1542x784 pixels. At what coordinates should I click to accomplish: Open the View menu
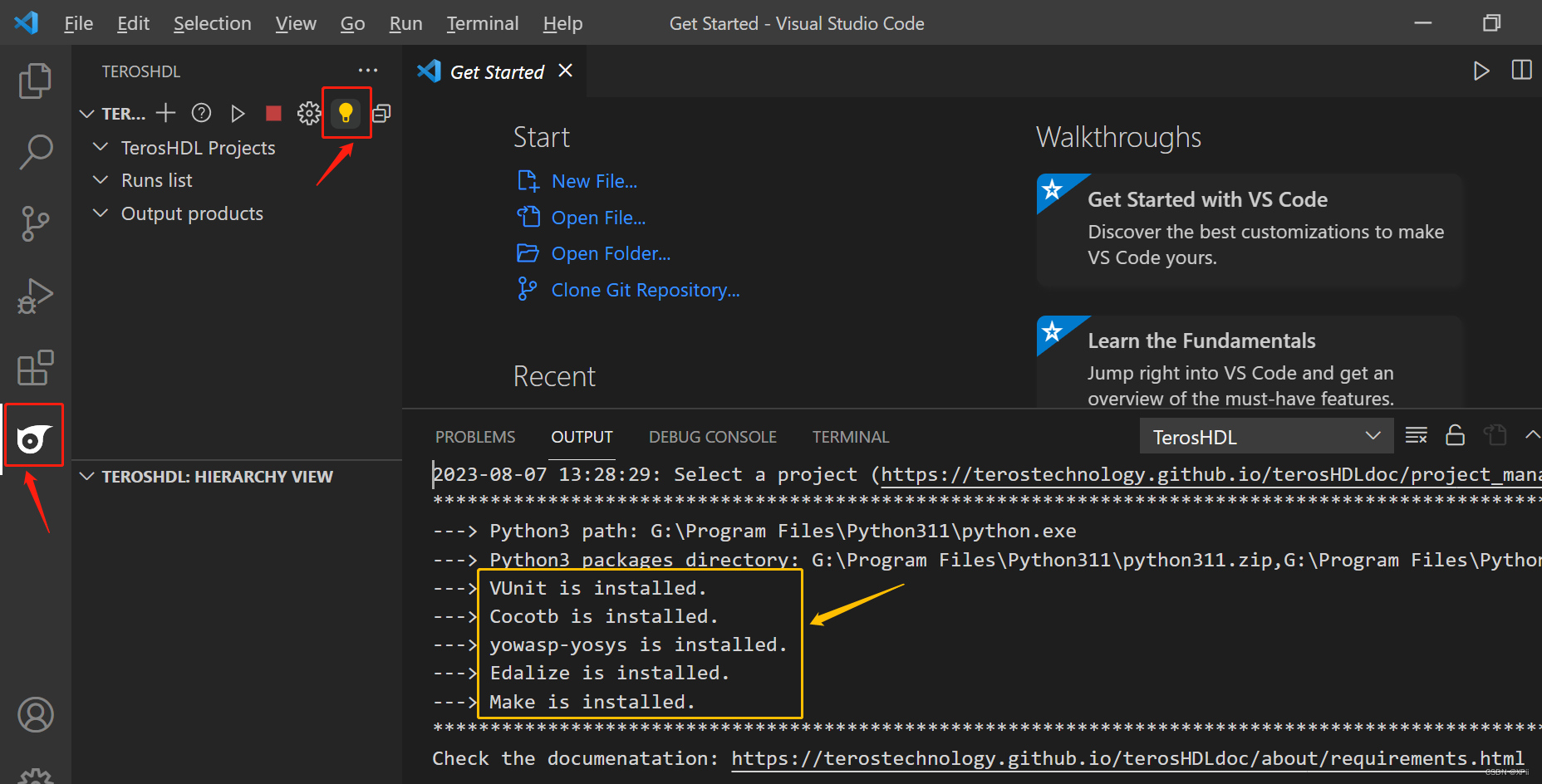point(296,23)
